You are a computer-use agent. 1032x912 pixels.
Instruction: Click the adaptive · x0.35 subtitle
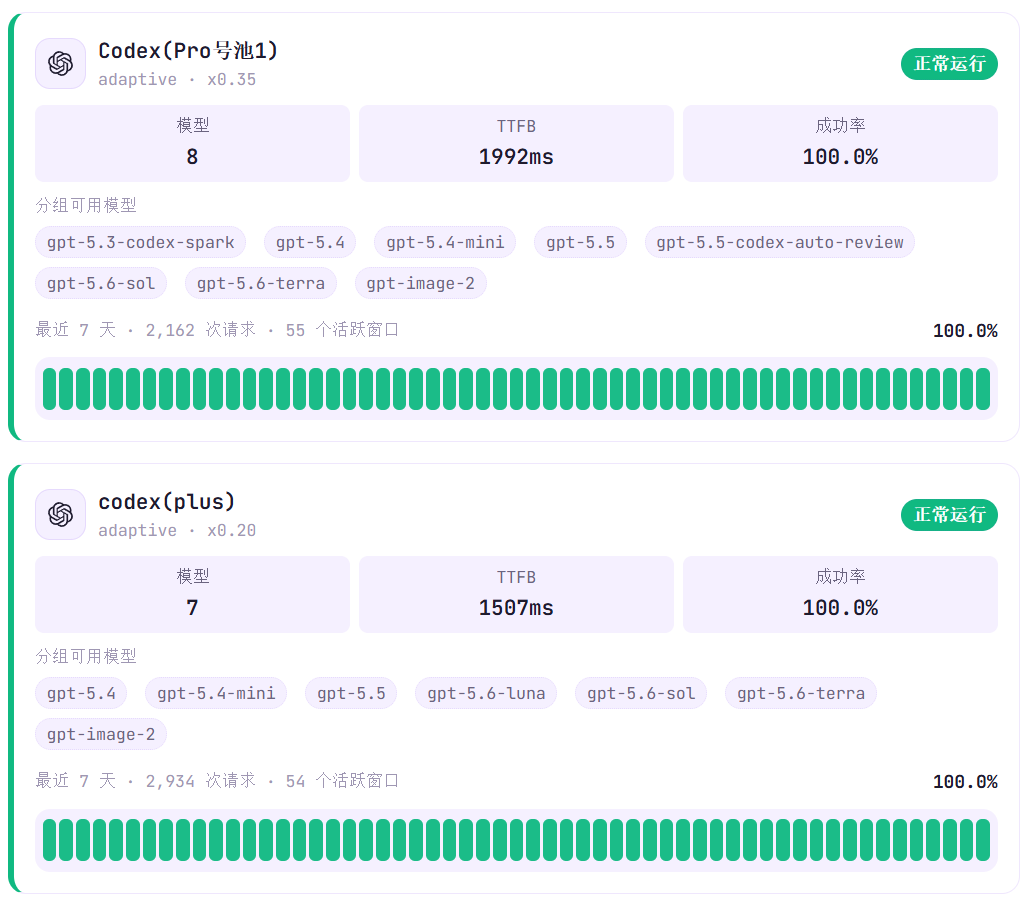pos(177,80)
